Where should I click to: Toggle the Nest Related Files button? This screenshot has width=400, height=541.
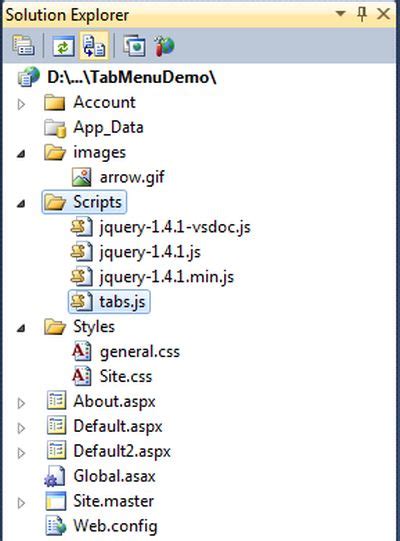point(94,46)
